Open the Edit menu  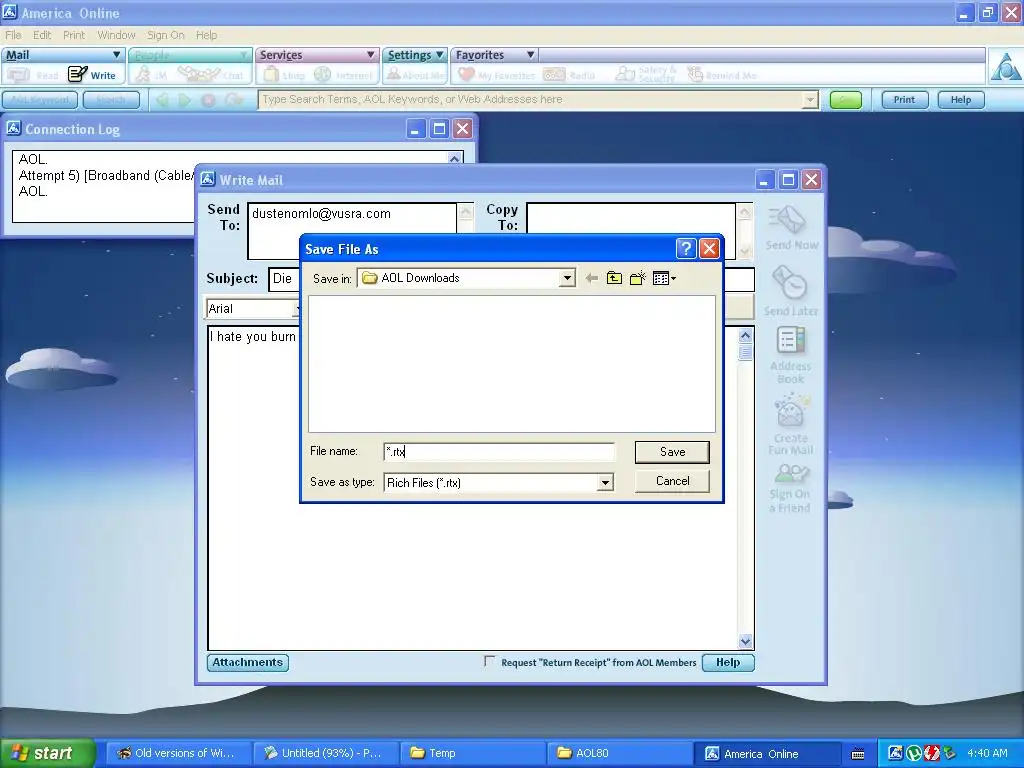42,35
